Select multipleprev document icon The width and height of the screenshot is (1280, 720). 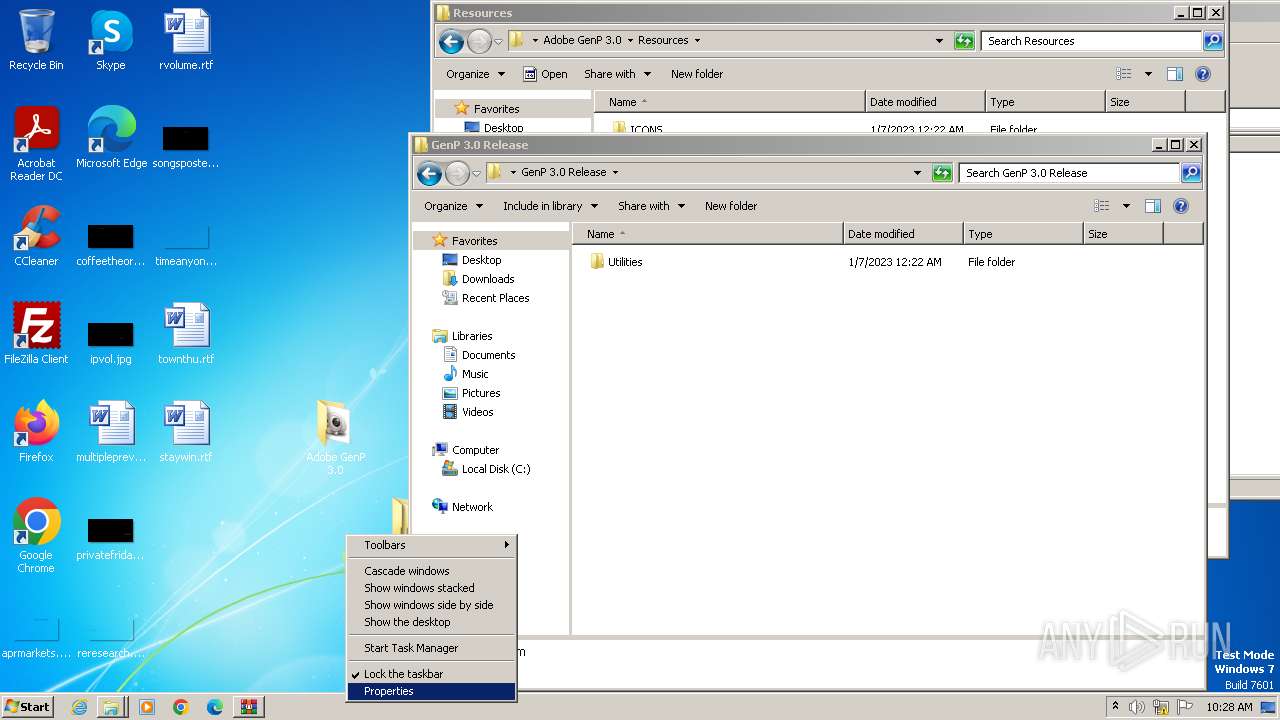111,432
